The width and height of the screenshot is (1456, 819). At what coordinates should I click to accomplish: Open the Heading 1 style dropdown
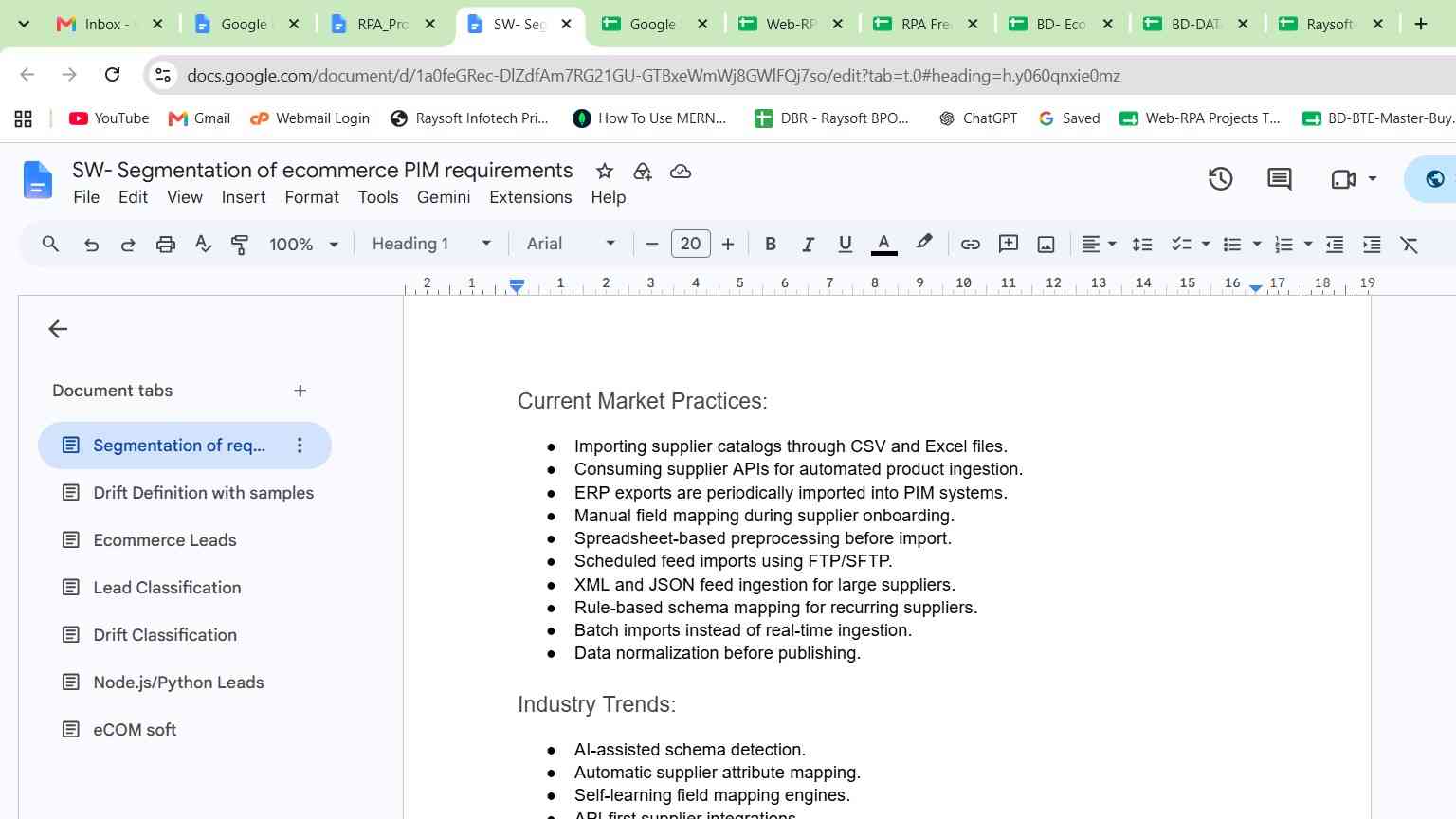pyautogui.click(x=431, y=244)
